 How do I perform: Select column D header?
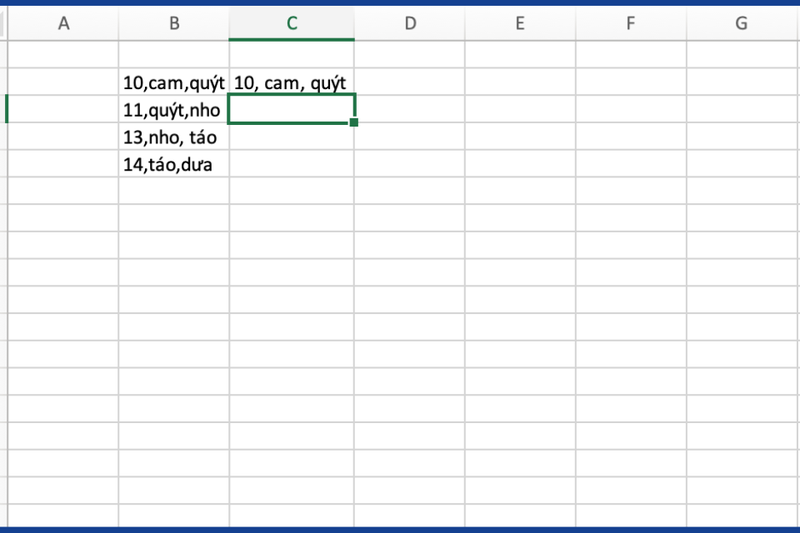click(410, 23)
